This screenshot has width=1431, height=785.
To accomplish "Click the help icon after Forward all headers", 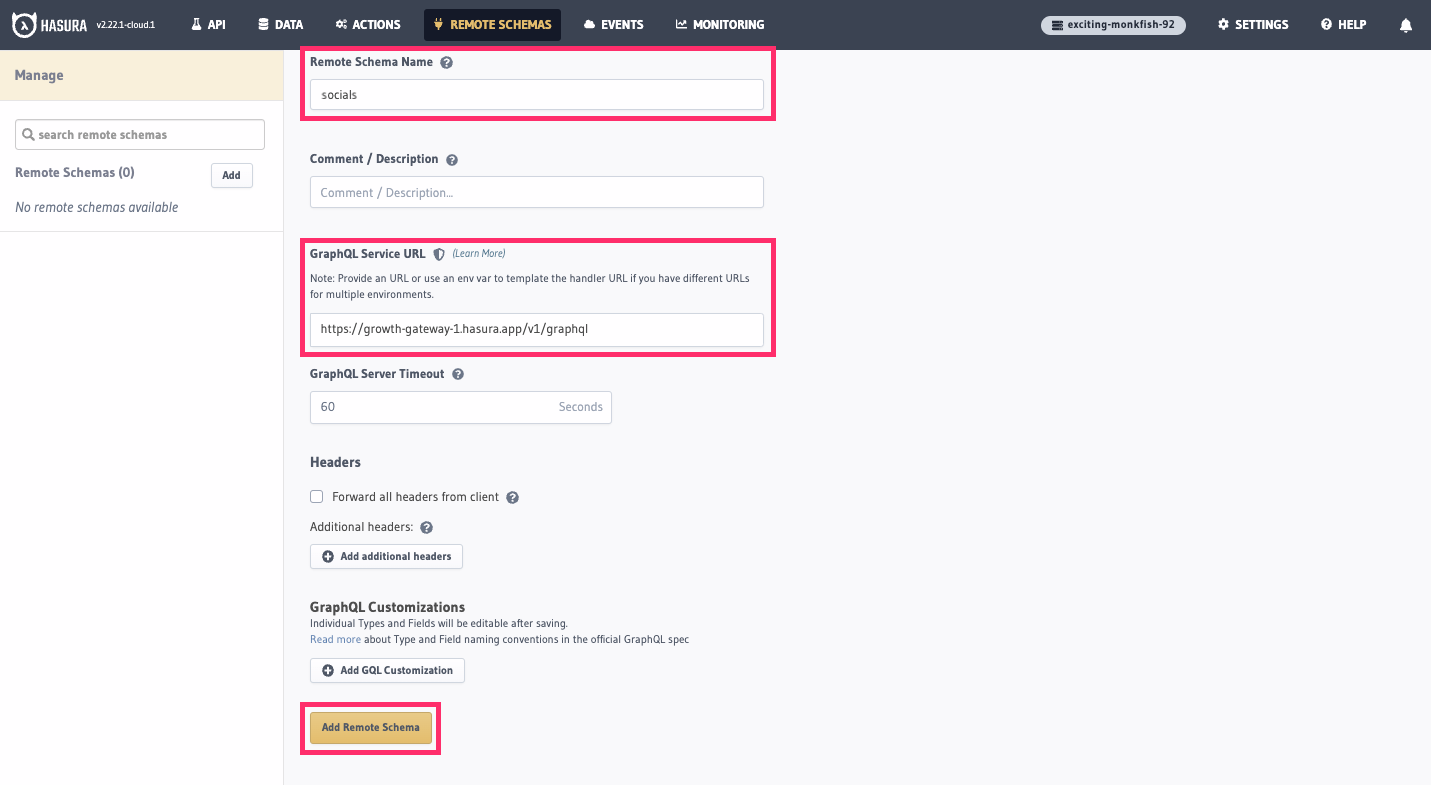I will tap(512, 496).
